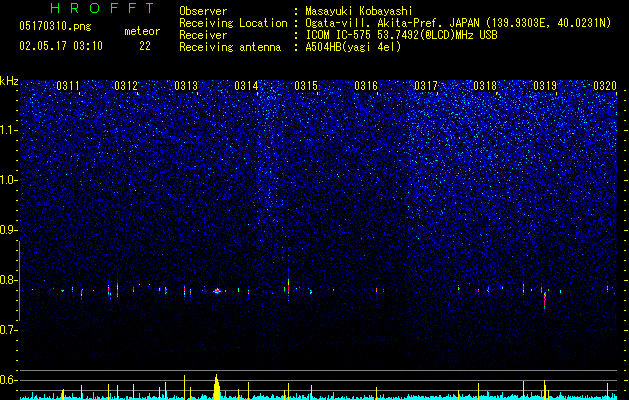Select the file name 05170310.png
The image size is (629, 400).
pos(55,26)
